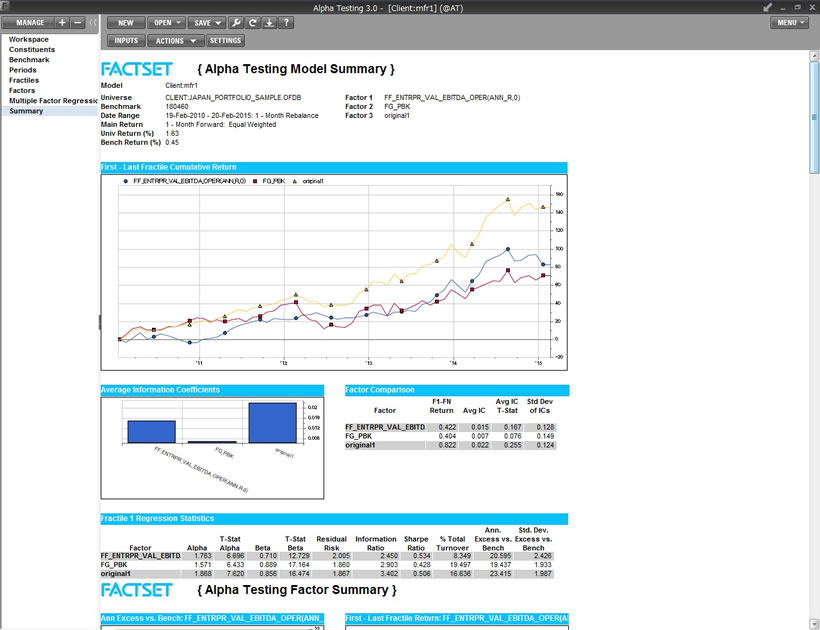This screenshot has height=630, width=820.
Task: Expand the ACTIONS dropdown
Action: [x=175, y=40]
